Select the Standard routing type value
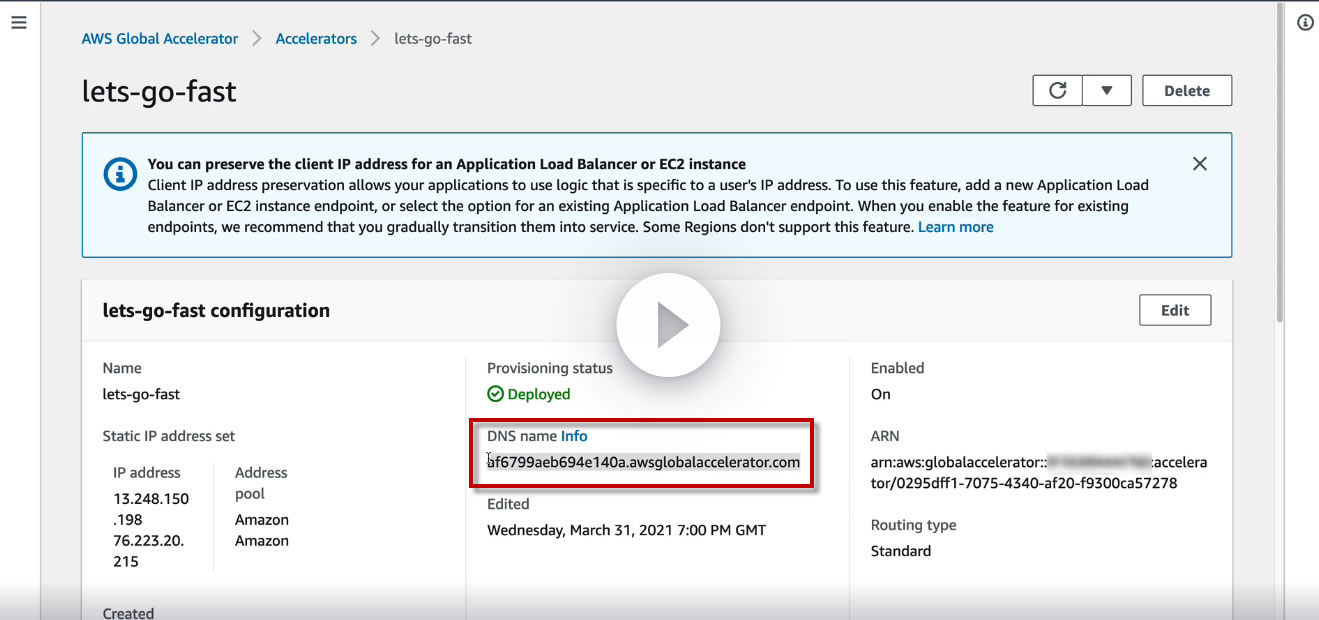 point(901,551)
